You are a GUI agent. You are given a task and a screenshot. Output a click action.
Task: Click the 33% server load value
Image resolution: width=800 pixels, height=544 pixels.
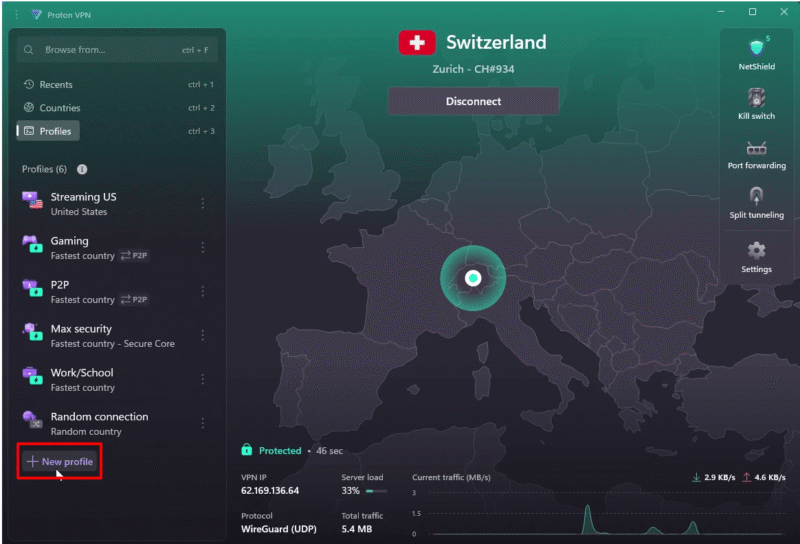pos(351,490)
